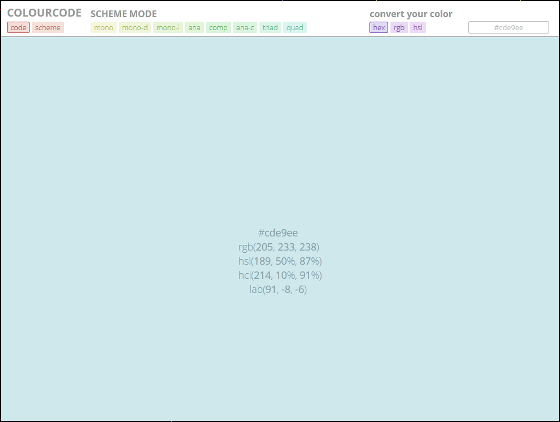Click the rgb(205, 233, 238) value
560x422 pixels.
[x=279, y=247]
